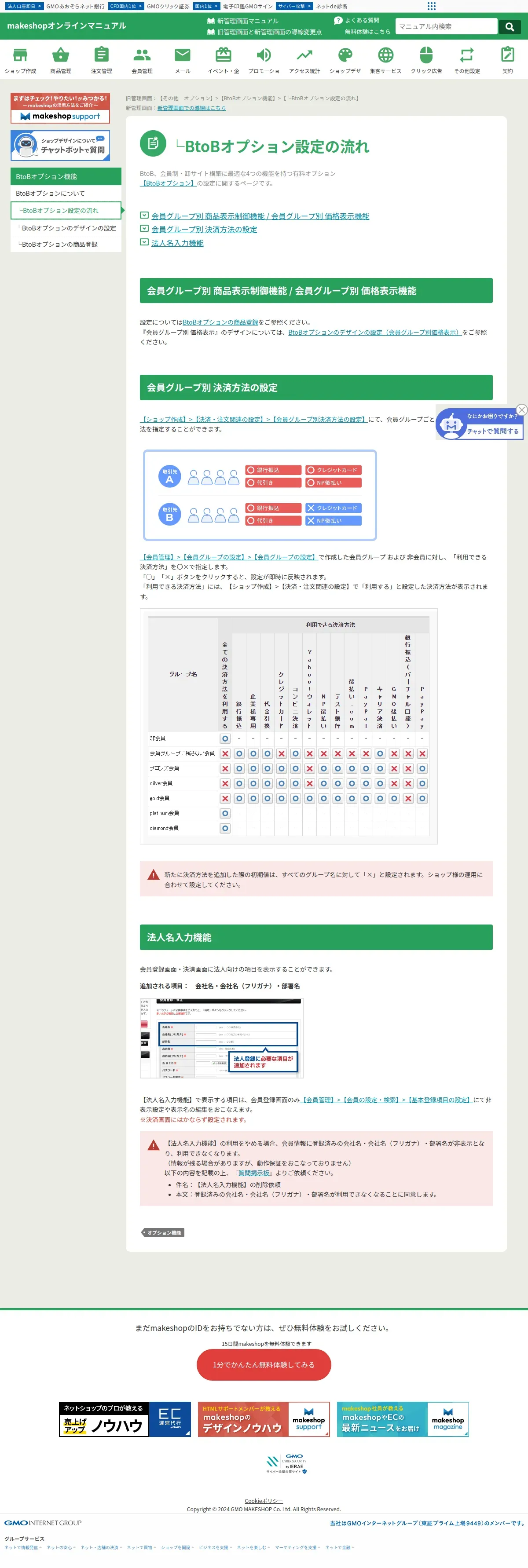Open デザインの設定(会員グループ別価格表示) link
The image size is (528, 1568).
(374, 333)
